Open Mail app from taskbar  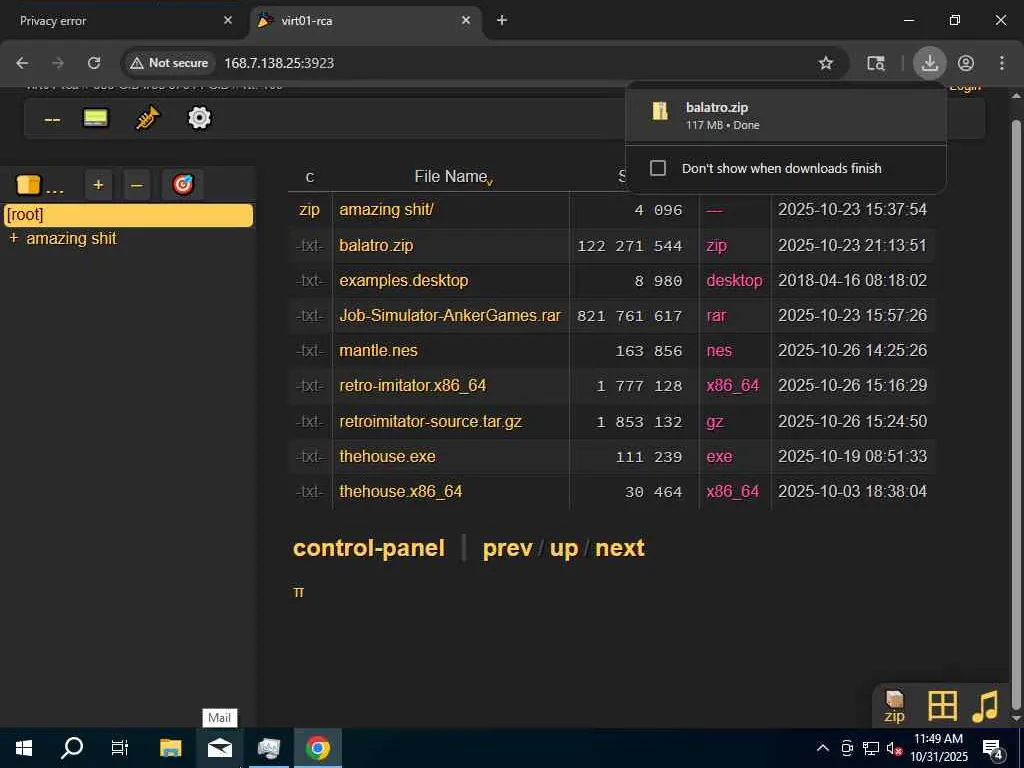point(220,748)
